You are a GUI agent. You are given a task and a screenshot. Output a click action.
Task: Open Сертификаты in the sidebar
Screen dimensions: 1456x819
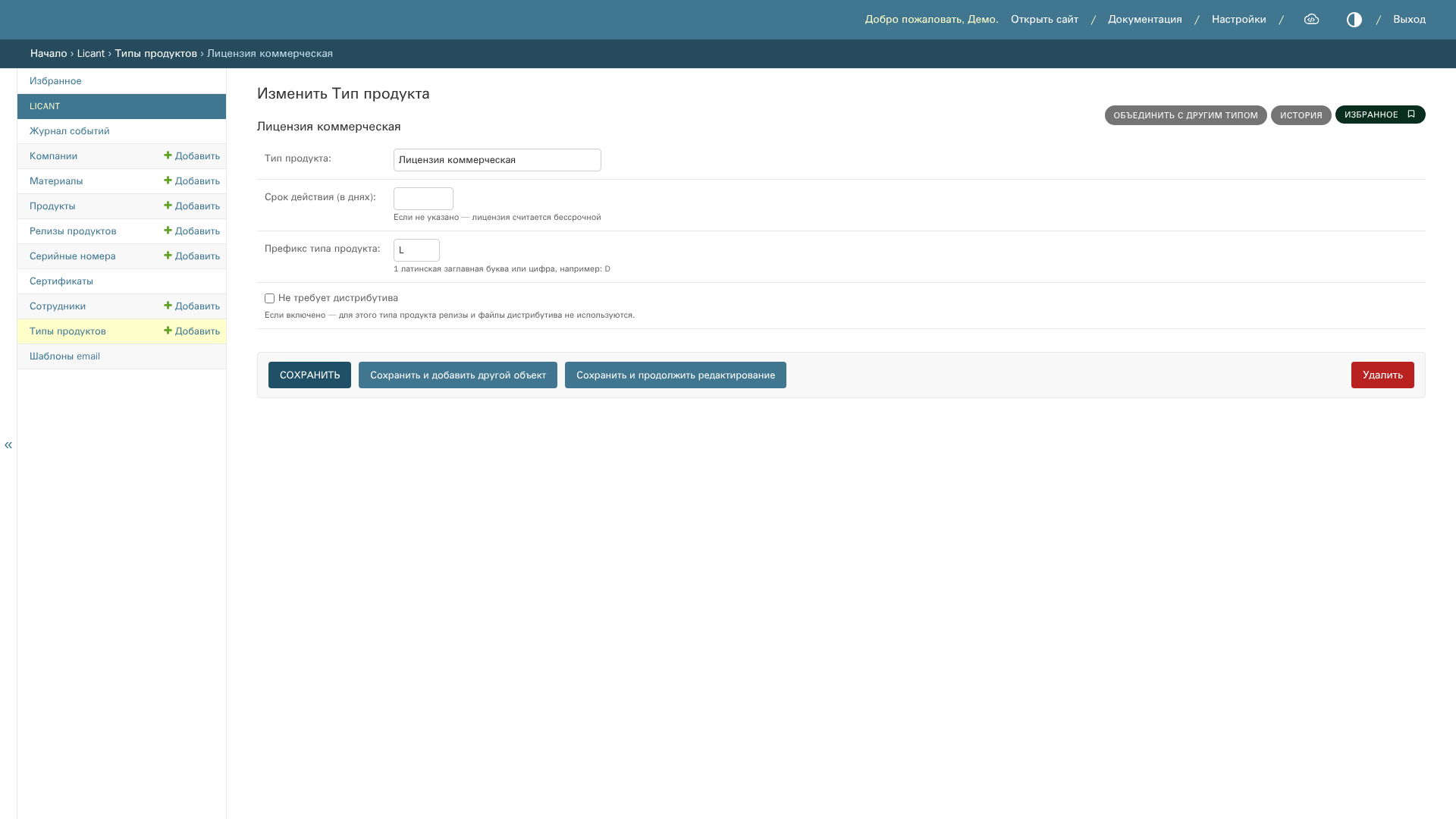click(61, 281)
